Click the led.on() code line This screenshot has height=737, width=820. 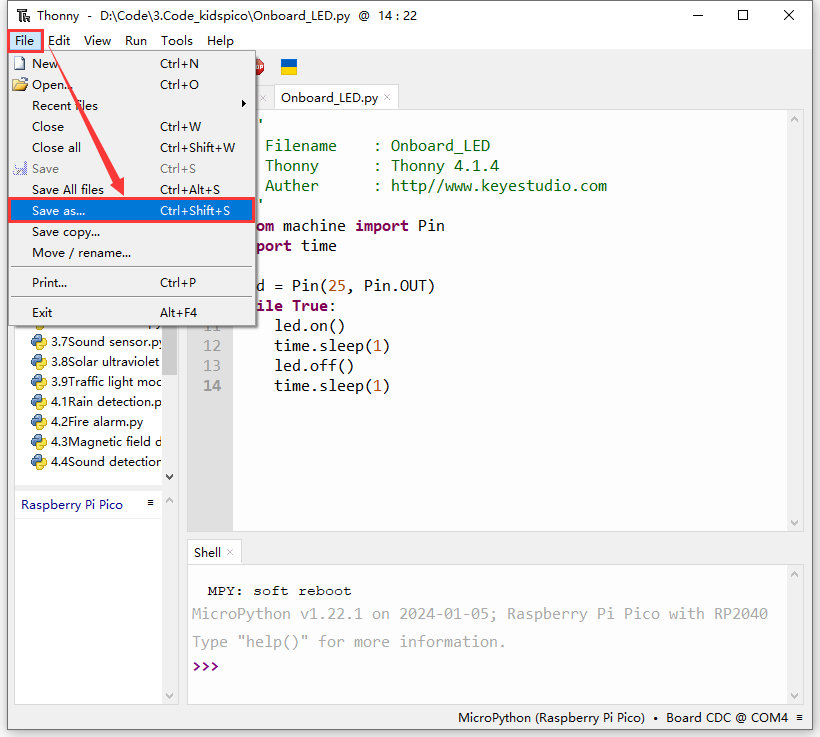coord(310,326)
